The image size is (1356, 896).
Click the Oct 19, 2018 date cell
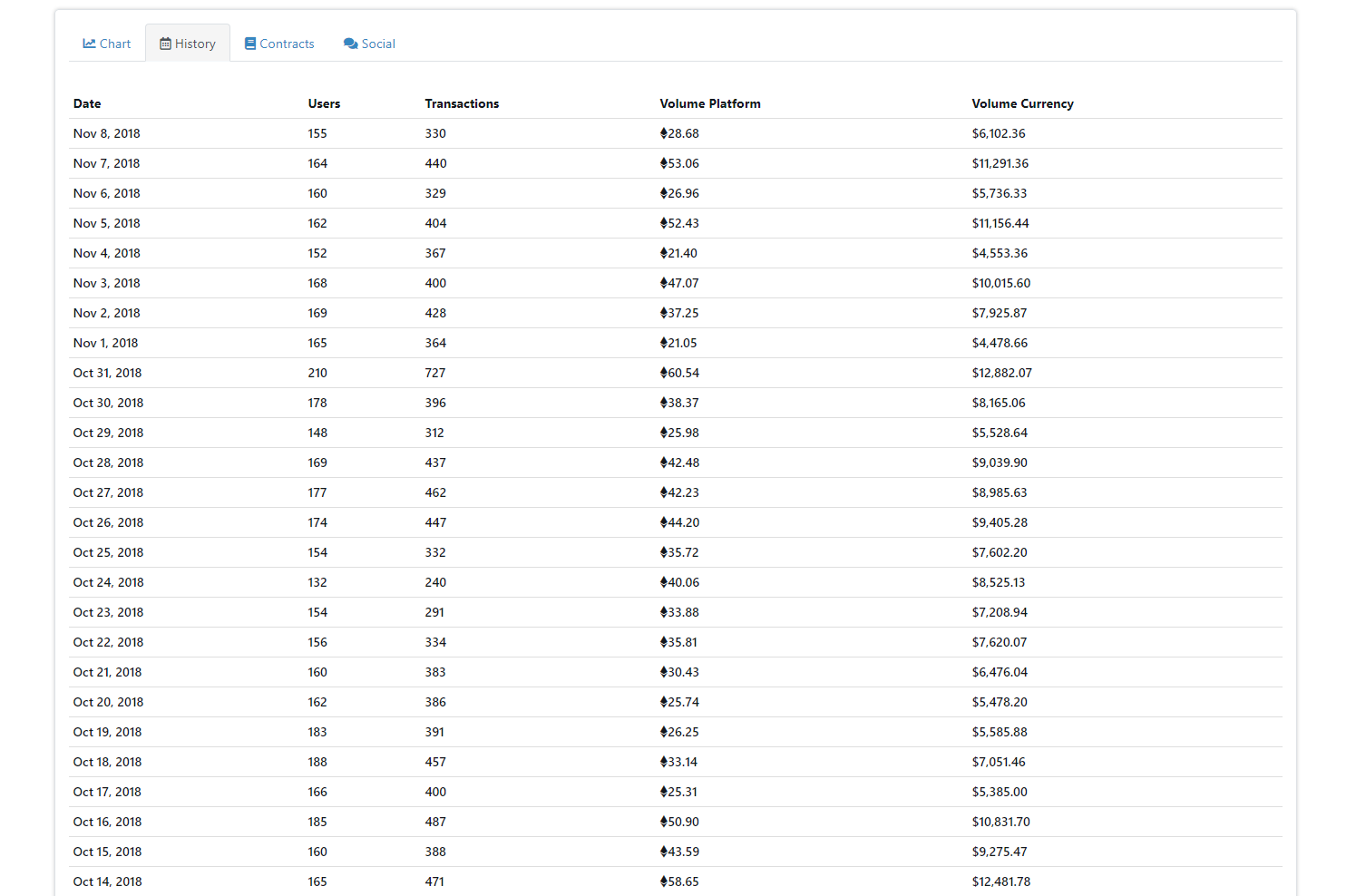108,732
